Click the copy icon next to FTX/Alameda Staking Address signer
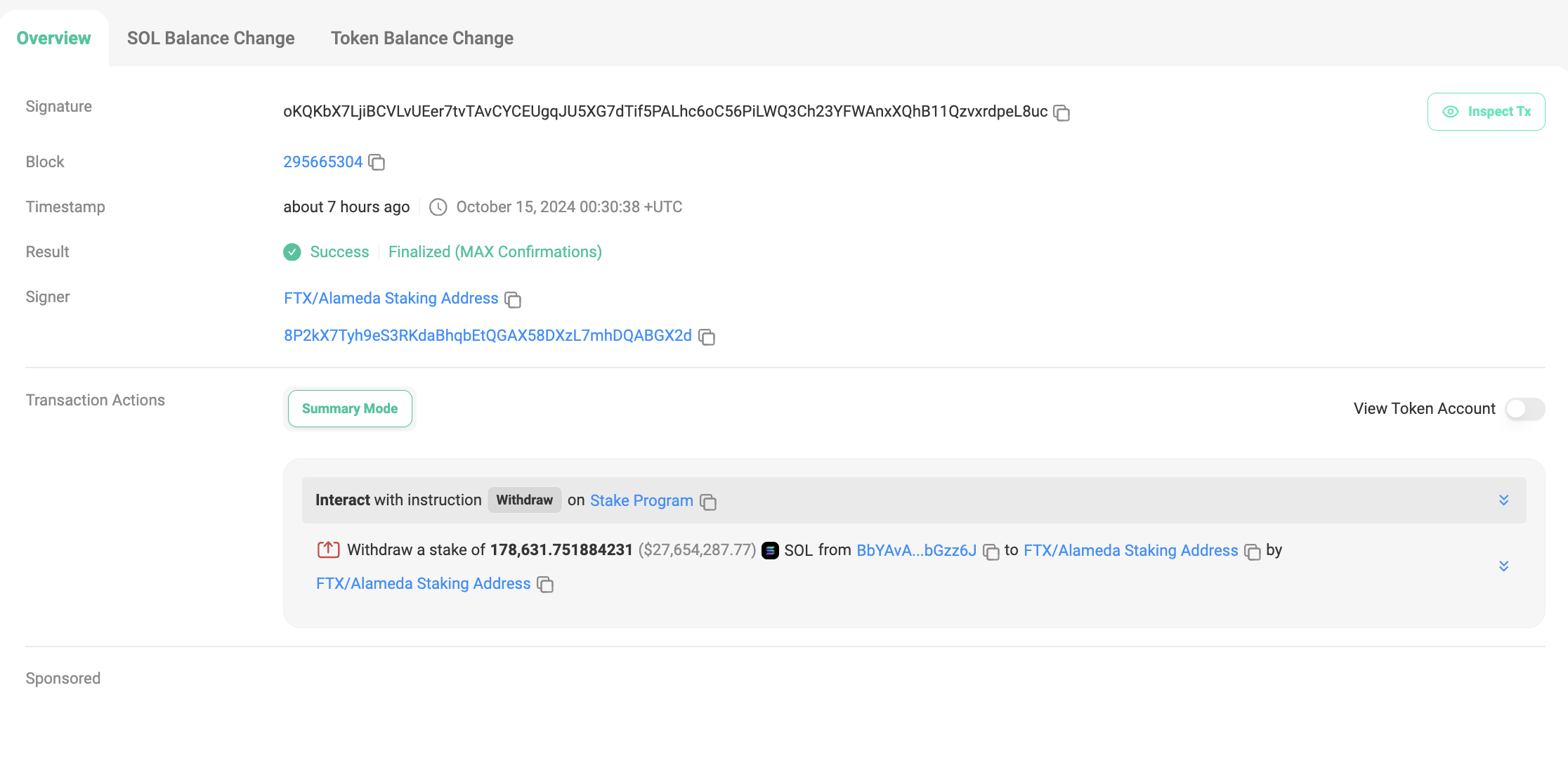Viewport: 1568px width, 780px height. point(513,299)
